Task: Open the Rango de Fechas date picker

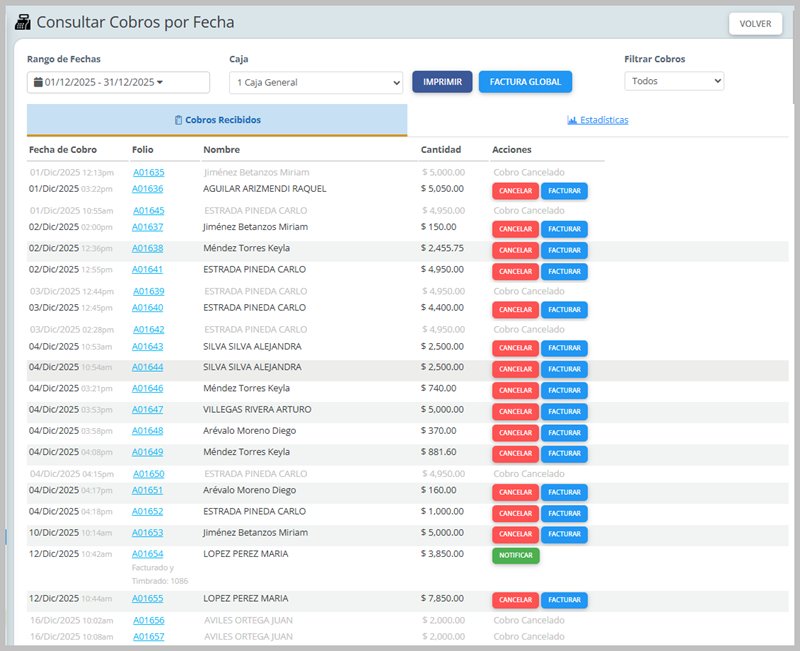Action: pos(118,82)
